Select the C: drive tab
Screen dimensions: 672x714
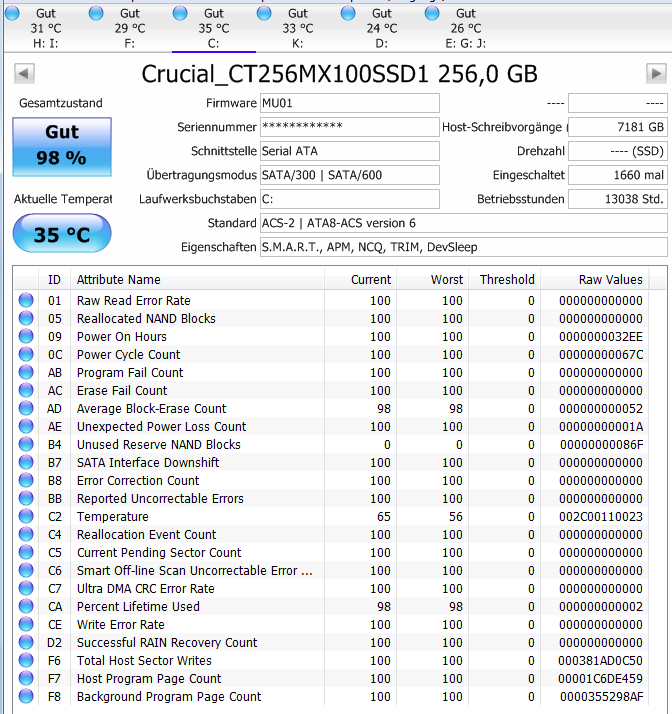click(x=214, y=28)
